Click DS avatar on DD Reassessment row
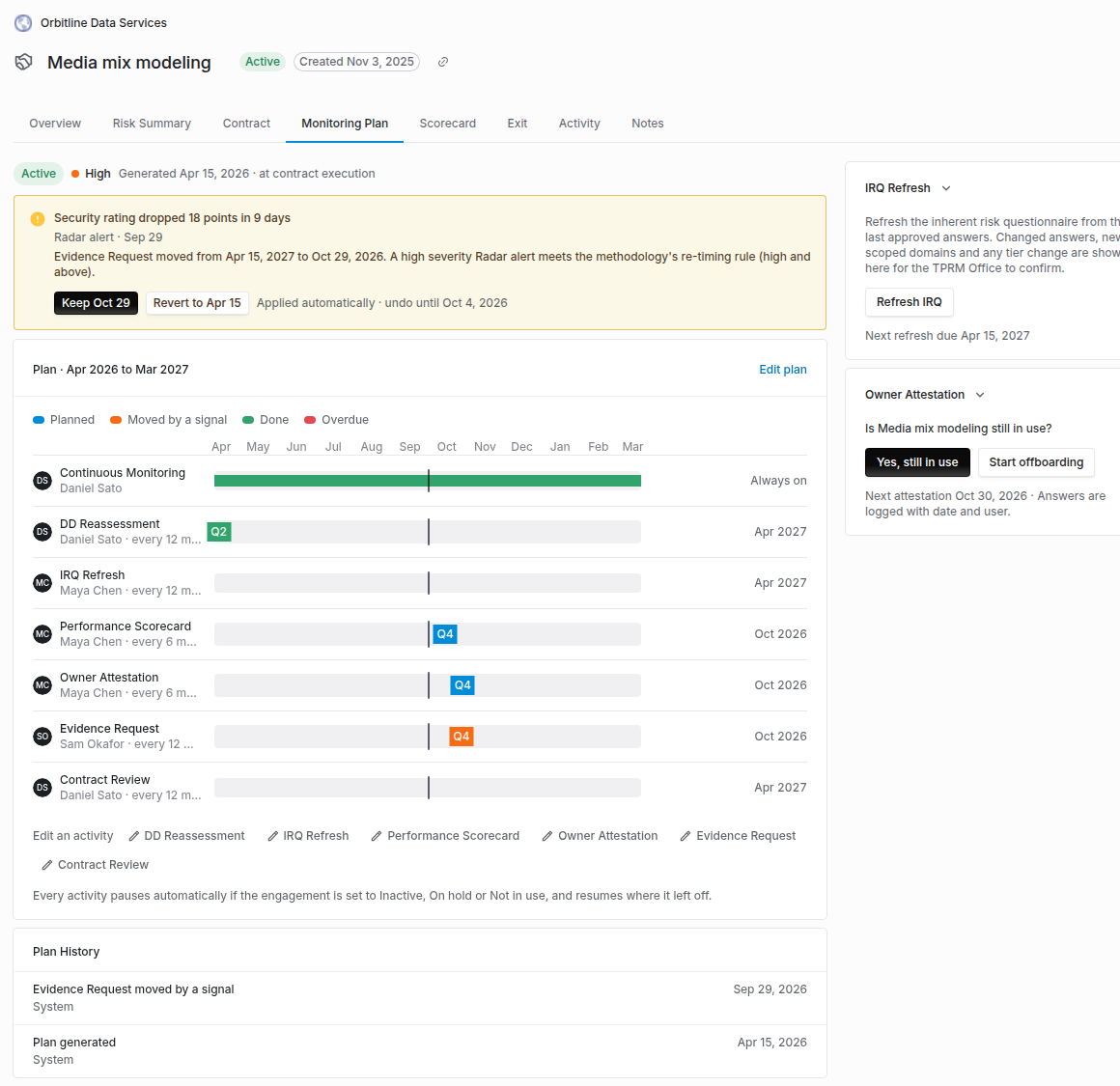This screenshot has height=1086, width=1120. (42, 532)
